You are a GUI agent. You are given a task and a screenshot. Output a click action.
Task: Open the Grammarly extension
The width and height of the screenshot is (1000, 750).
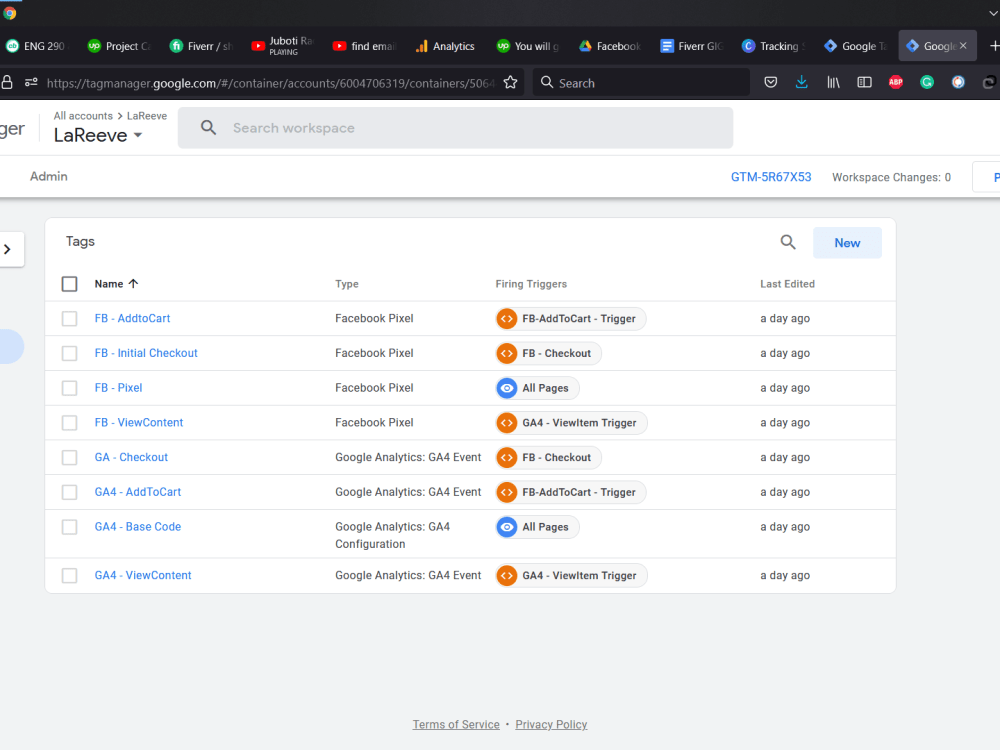tap(927, 82)
